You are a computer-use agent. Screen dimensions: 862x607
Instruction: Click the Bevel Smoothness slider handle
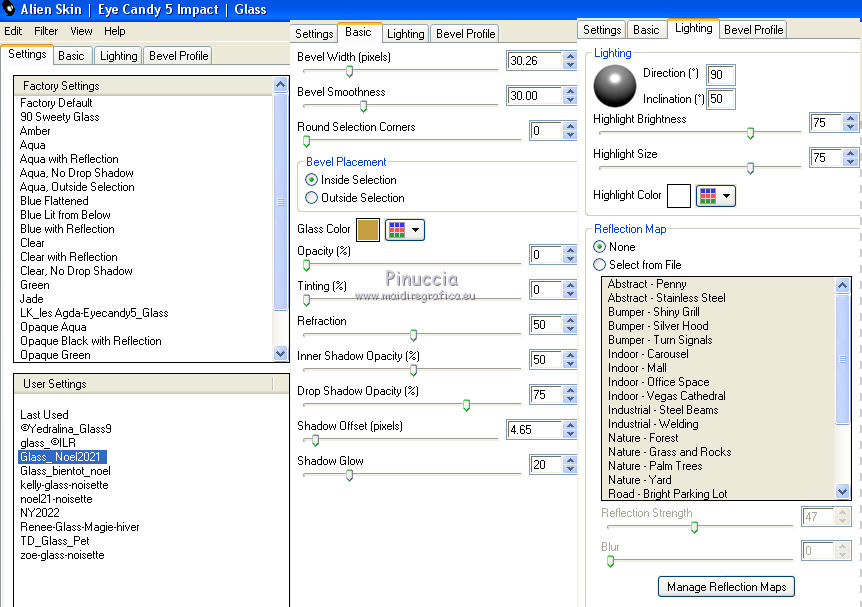click(363, 106)
